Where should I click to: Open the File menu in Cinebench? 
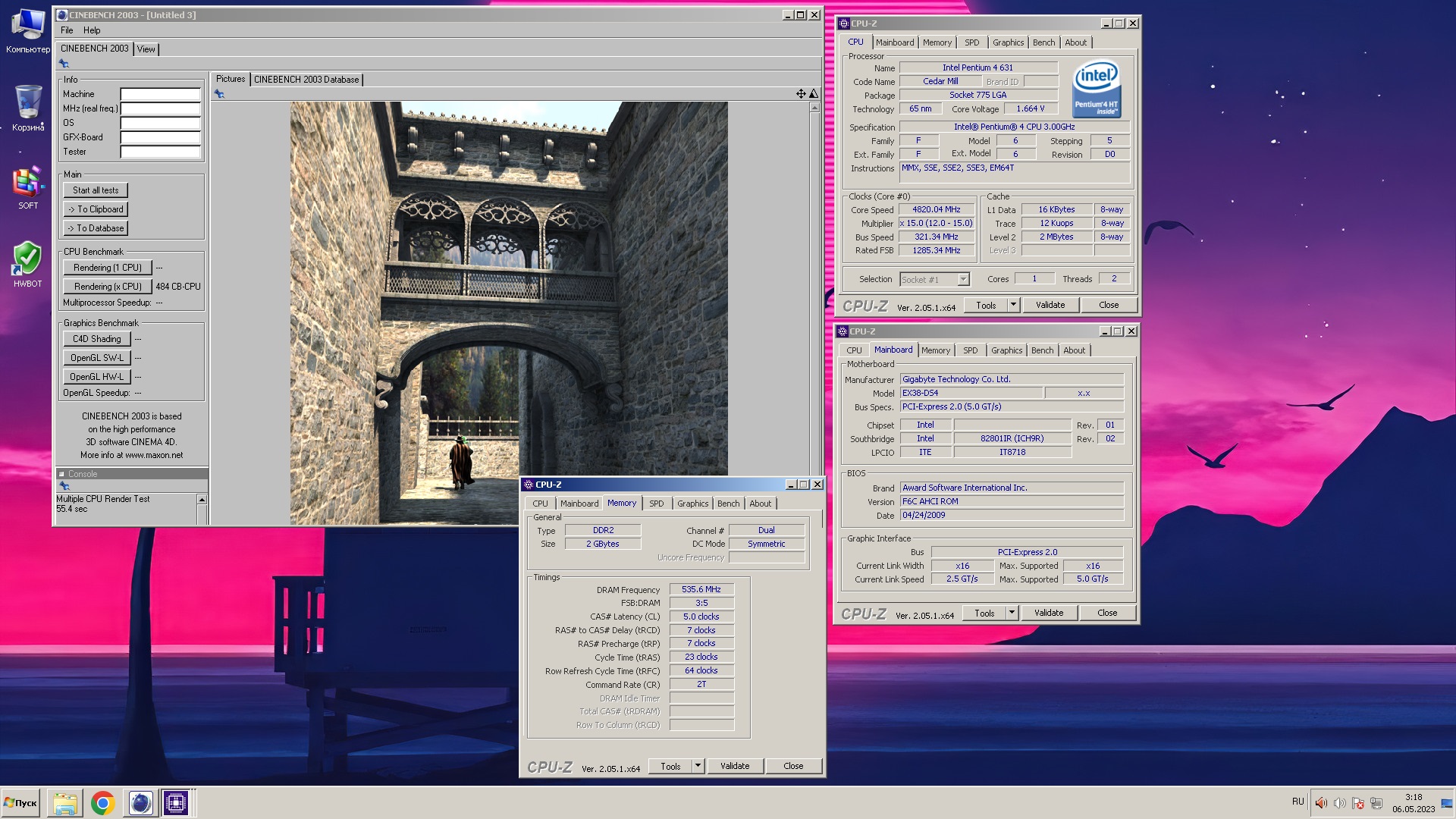coord(67,30)
